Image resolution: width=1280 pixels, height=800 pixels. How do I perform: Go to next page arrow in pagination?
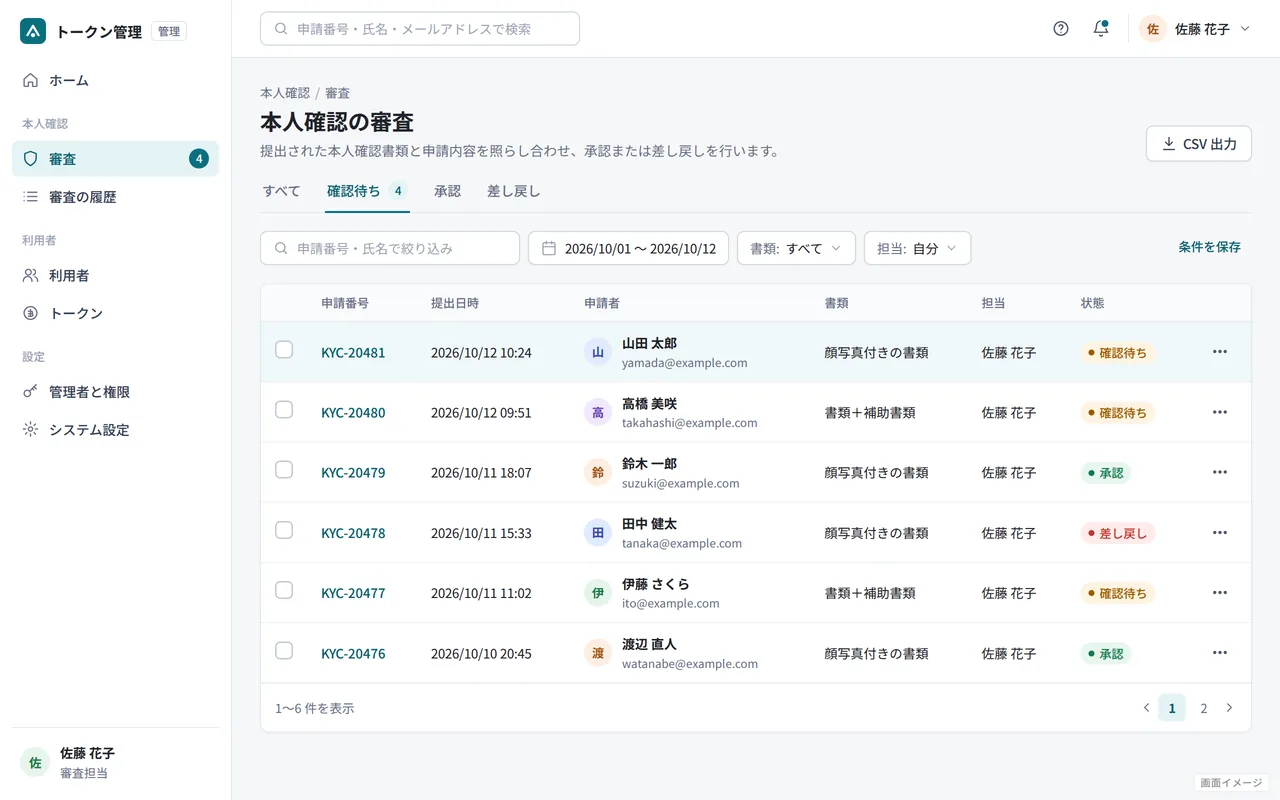point(1229,708)
